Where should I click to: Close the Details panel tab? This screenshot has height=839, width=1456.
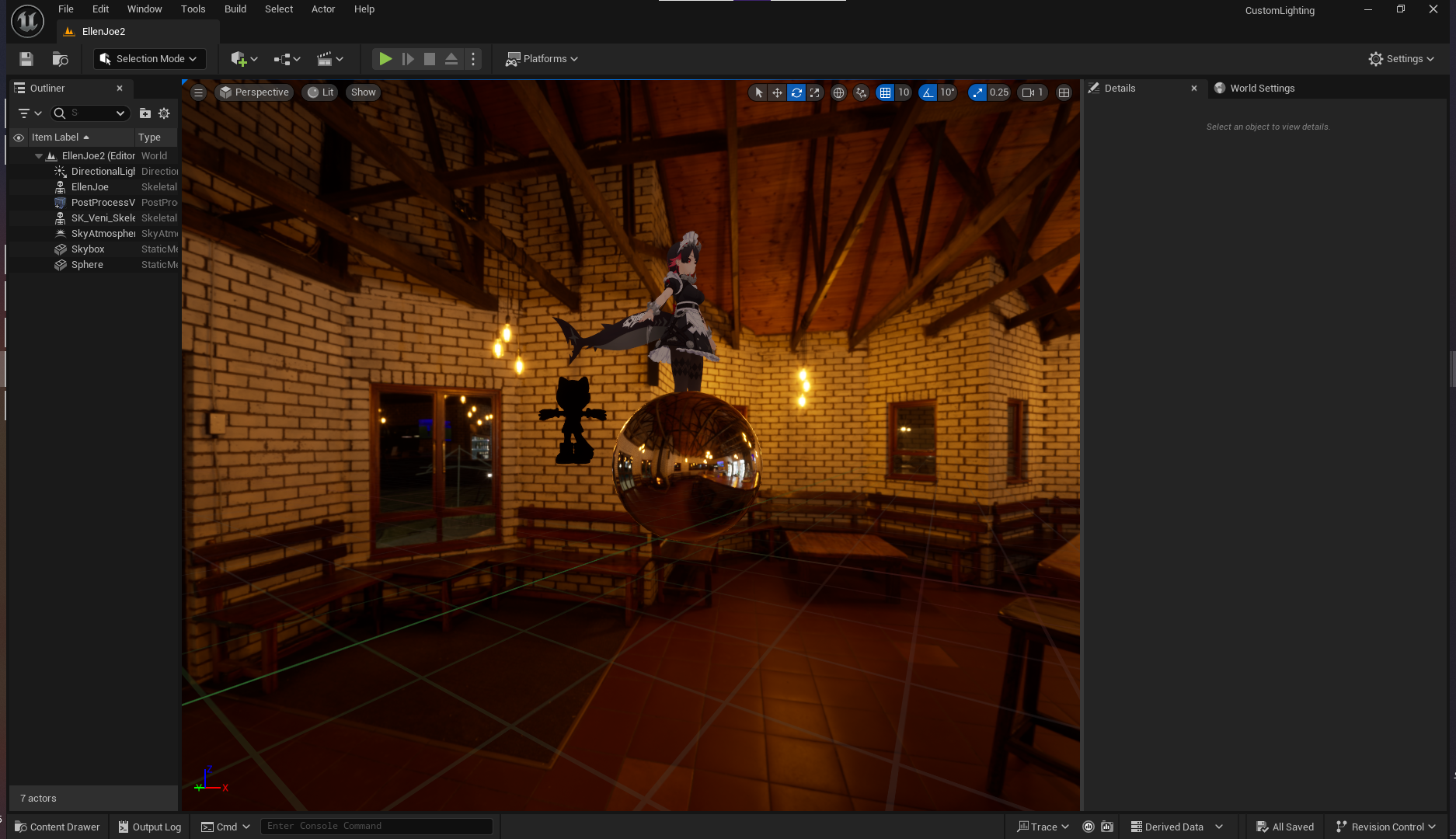[x=1194, y=89]
